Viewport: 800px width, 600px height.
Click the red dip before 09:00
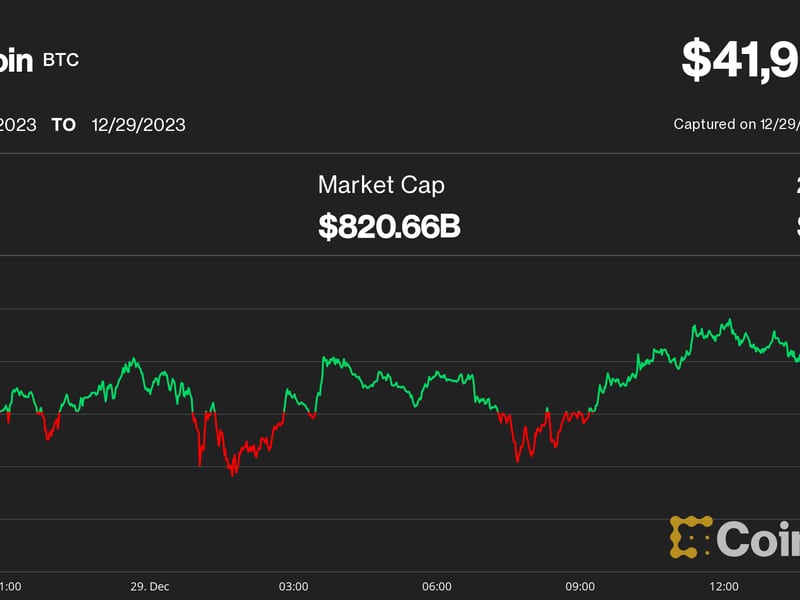(x=517, y=459)
